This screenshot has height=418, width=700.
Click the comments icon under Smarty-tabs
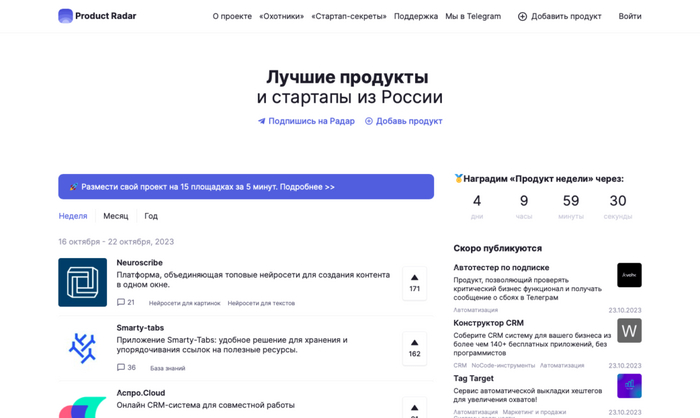(121, 368)
